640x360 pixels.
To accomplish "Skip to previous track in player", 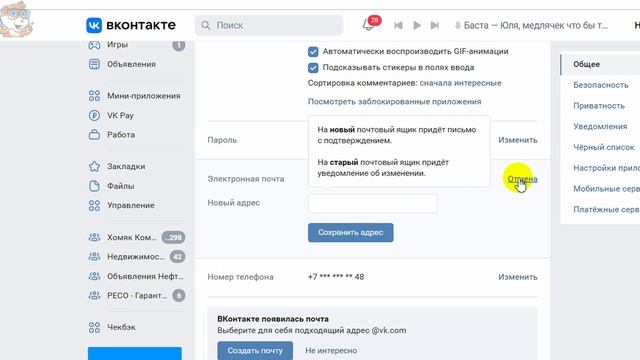I will pyautogui.click(x=398, y=26).
